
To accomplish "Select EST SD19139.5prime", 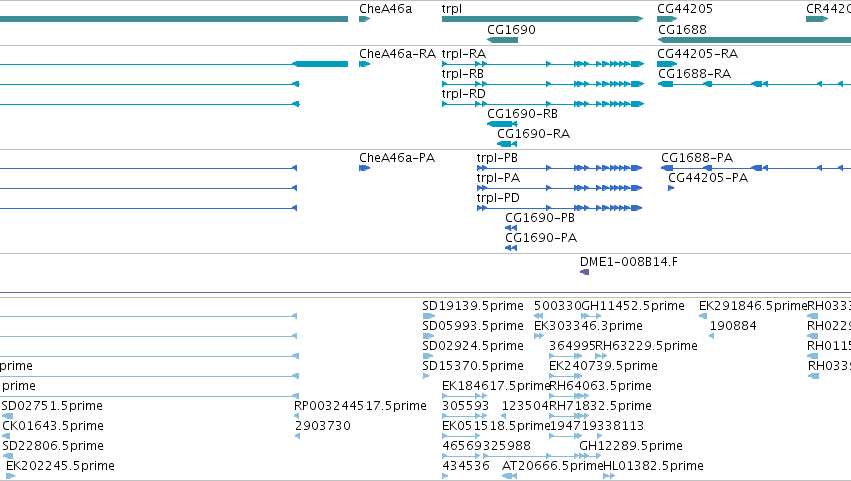I will pos(473,306).
